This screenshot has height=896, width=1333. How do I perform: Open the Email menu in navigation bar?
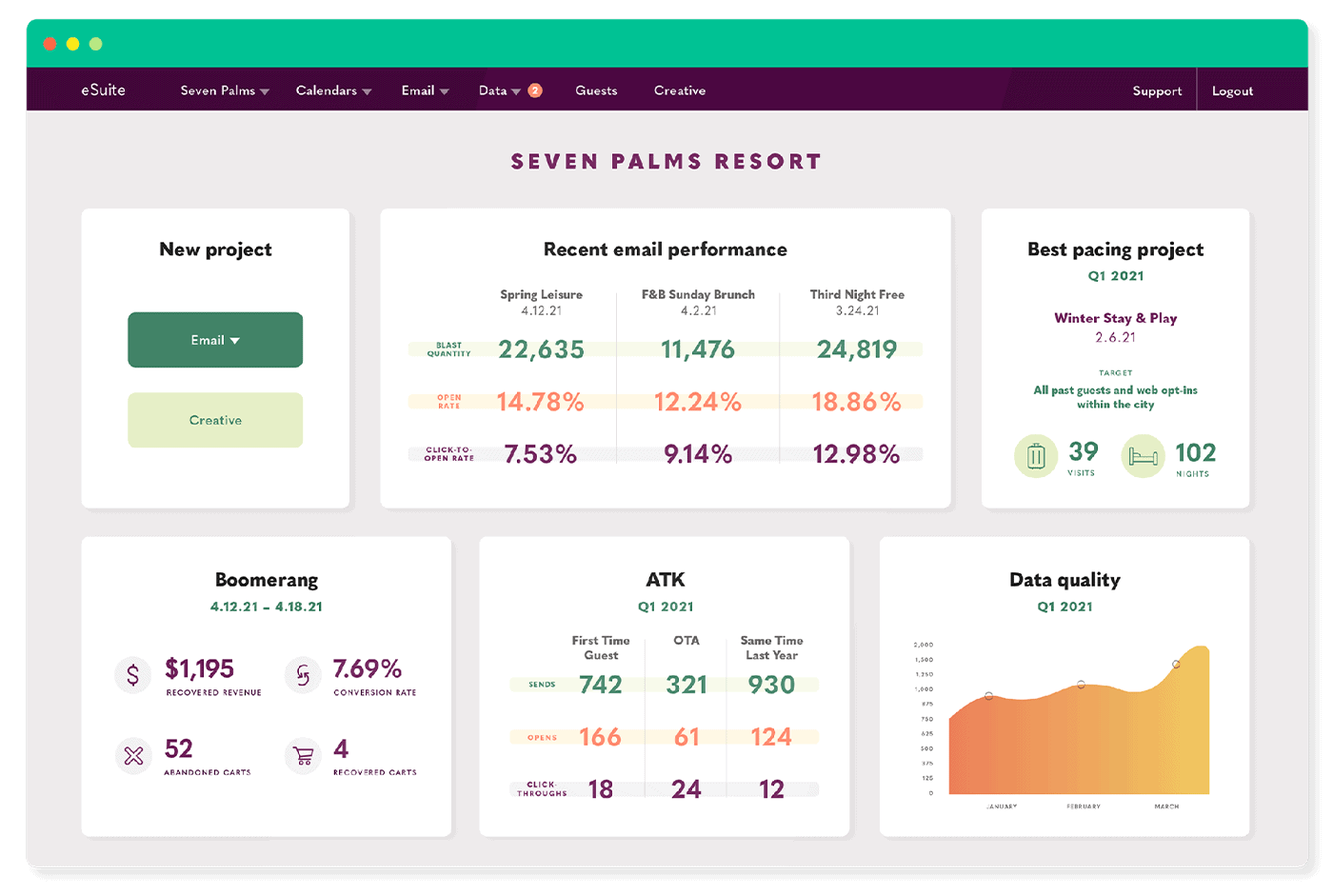(418, 90)
